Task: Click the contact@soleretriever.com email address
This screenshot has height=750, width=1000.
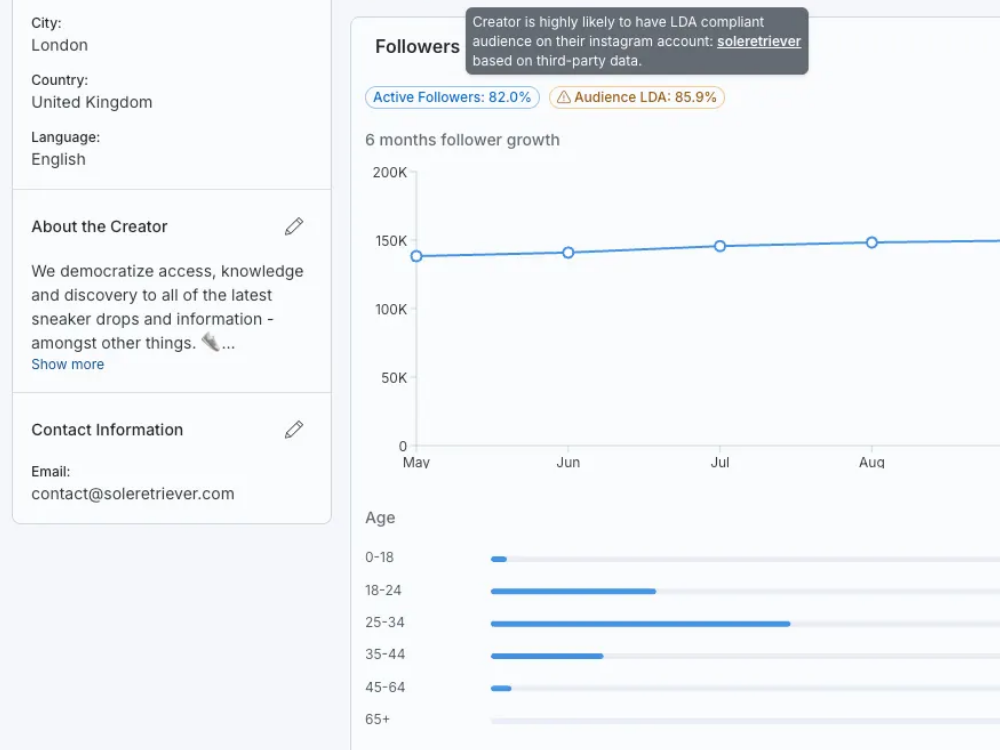Action: click(x=132, y=494)
